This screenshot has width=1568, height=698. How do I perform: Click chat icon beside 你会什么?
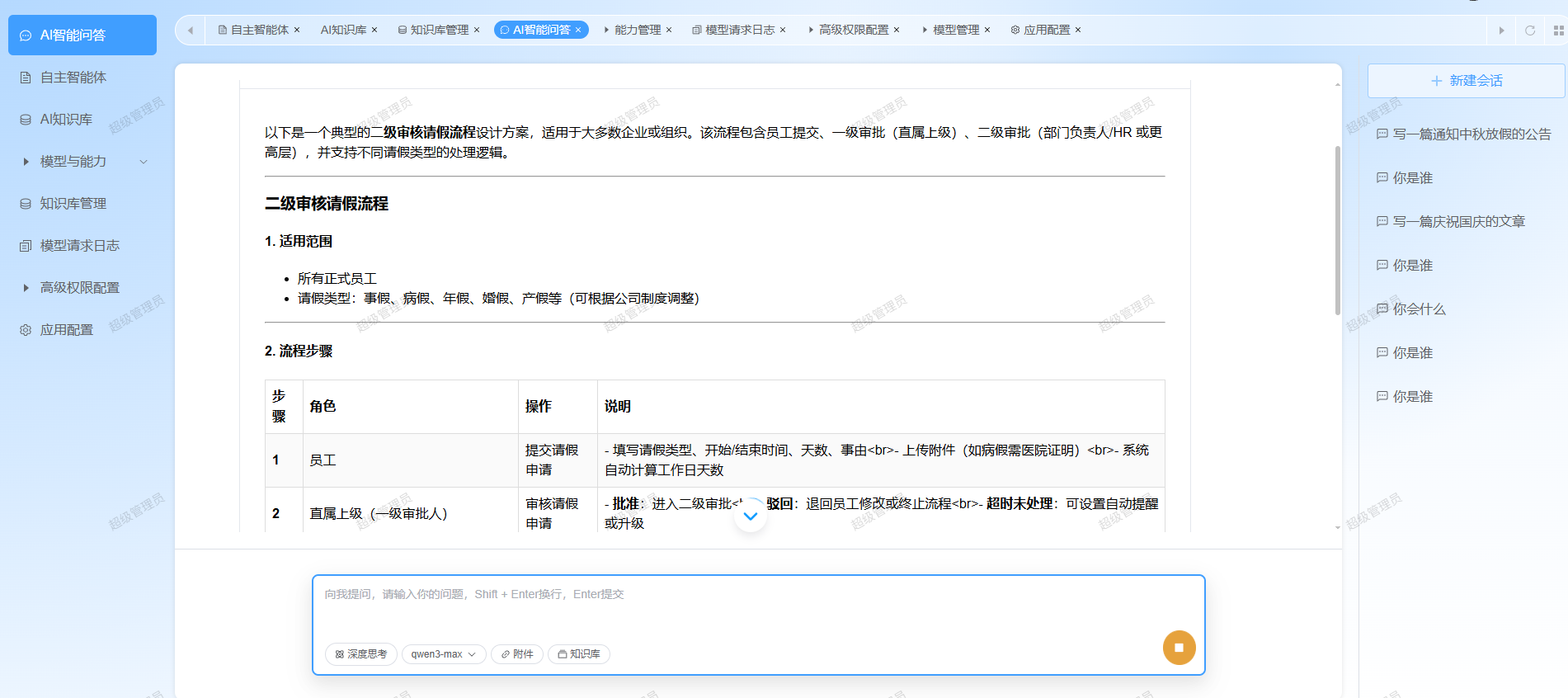click(x=1382, y=309)
